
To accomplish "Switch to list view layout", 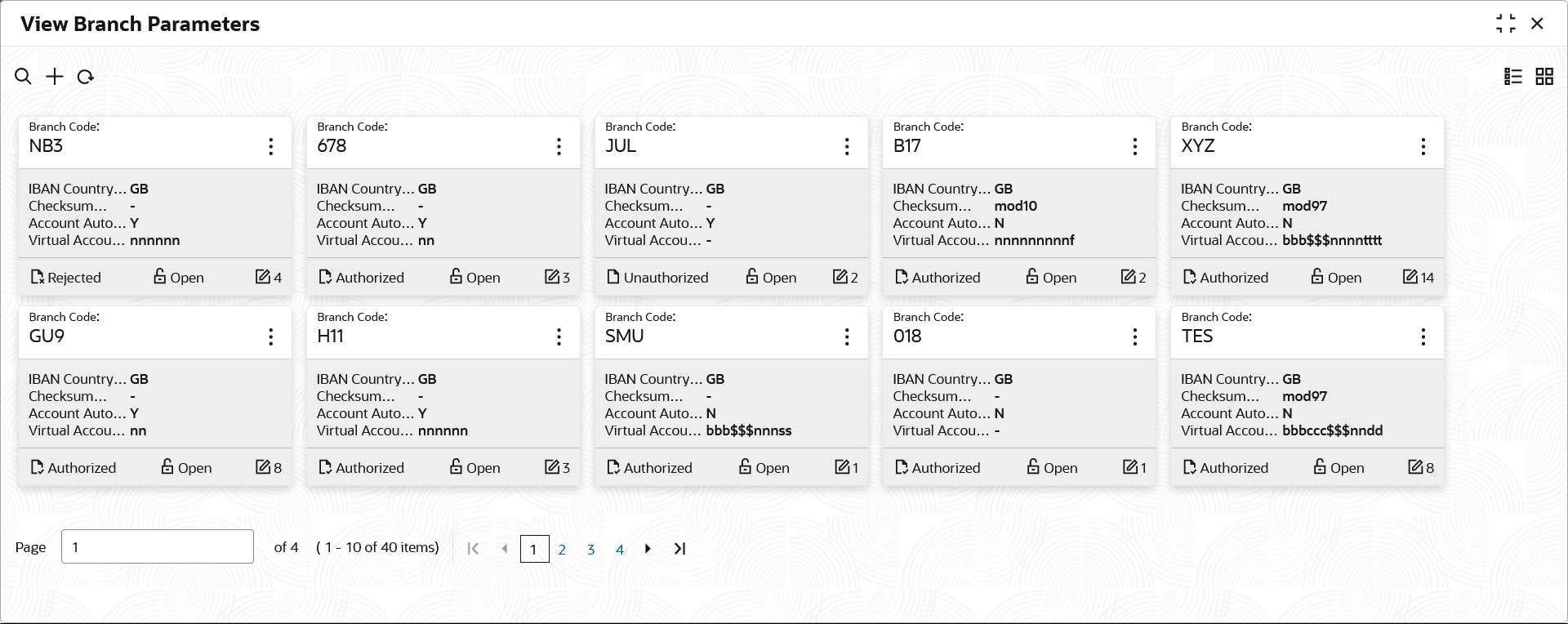I will pos(1513,77).
